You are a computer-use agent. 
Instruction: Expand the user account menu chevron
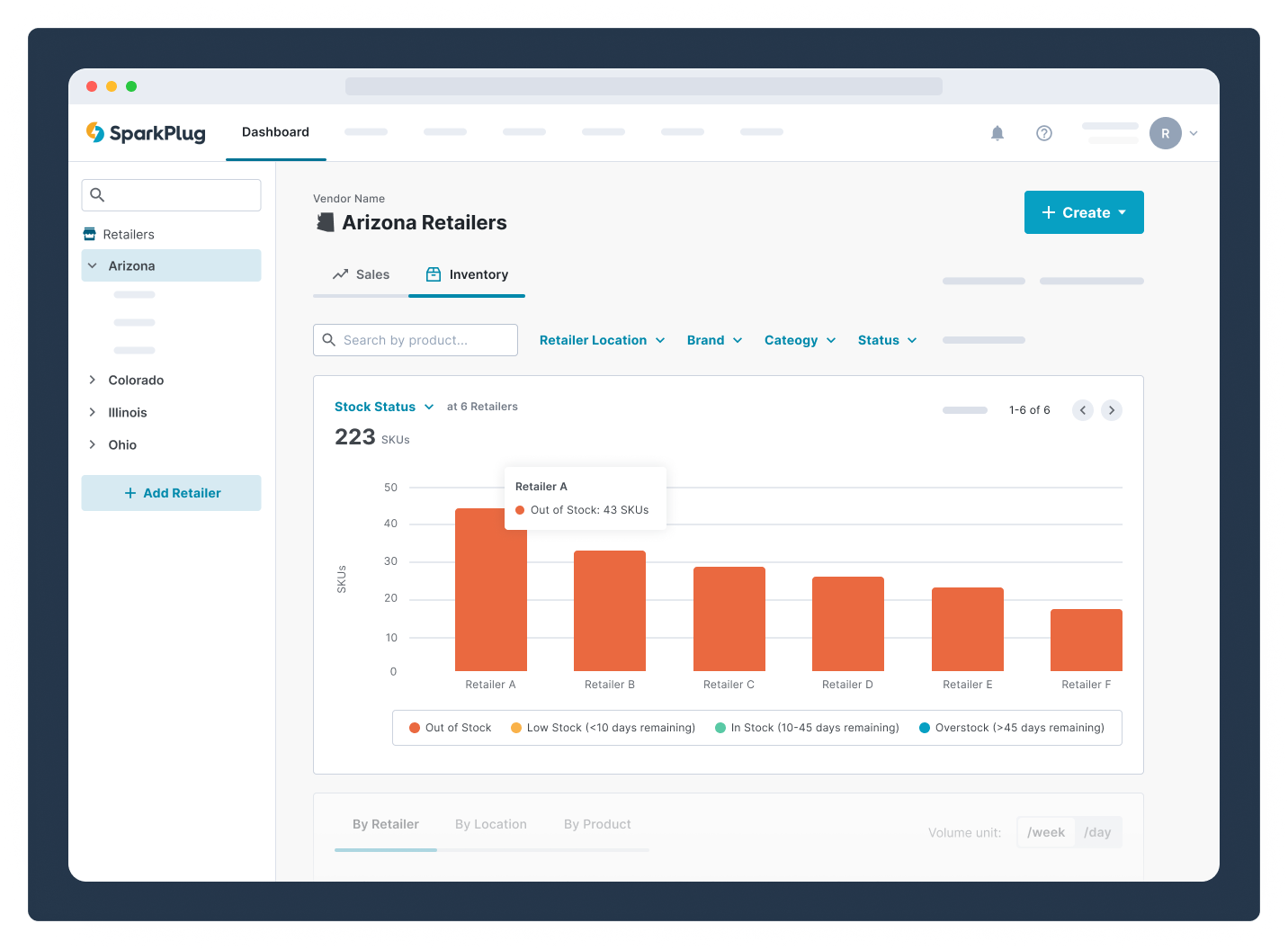click(1194, 133)
